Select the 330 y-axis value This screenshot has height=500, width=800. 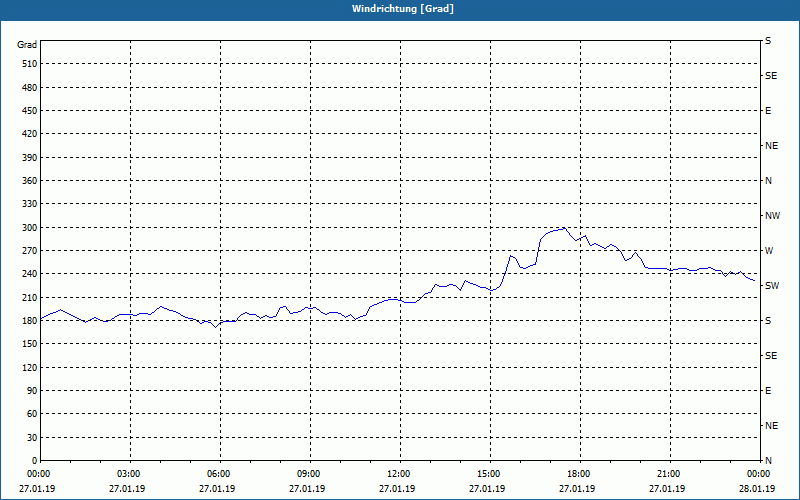click(30, 204)
